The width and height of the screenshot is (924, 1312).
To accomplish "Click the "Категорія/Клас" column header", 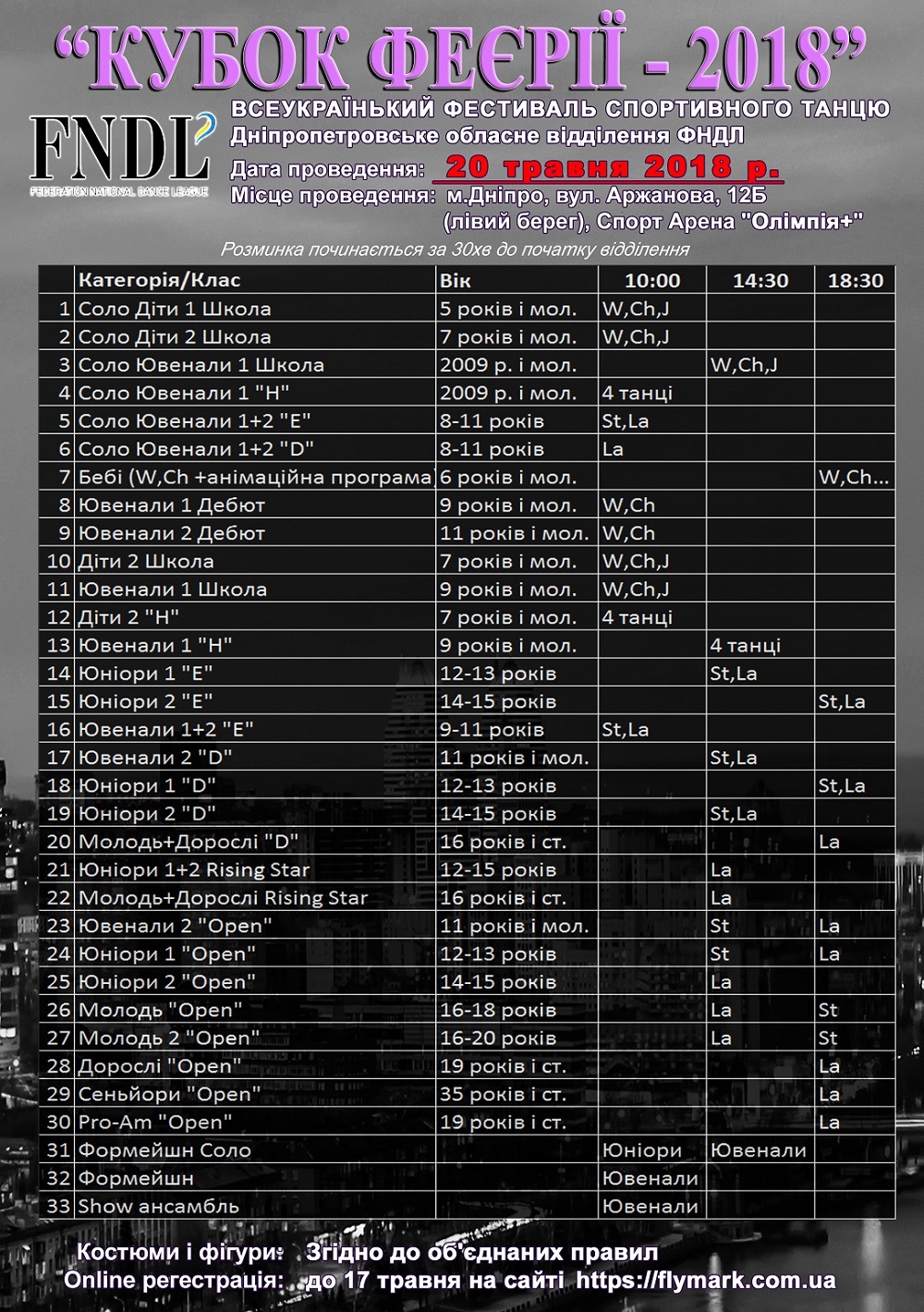I will (x=159, y=281).
